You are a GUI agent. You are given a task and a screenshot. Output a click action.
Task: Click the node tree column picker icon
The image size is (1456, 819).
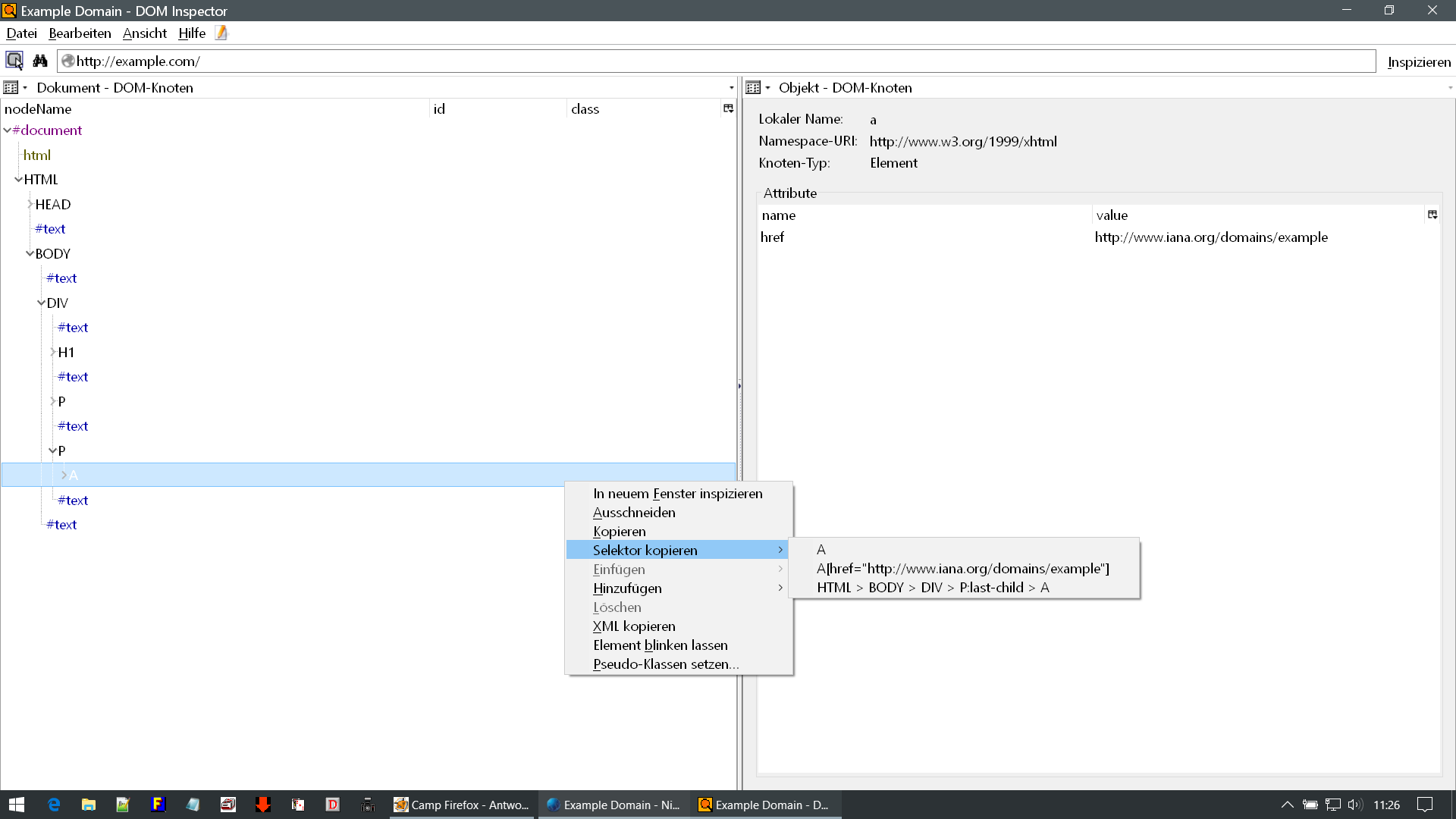click(x=728, y=108)
